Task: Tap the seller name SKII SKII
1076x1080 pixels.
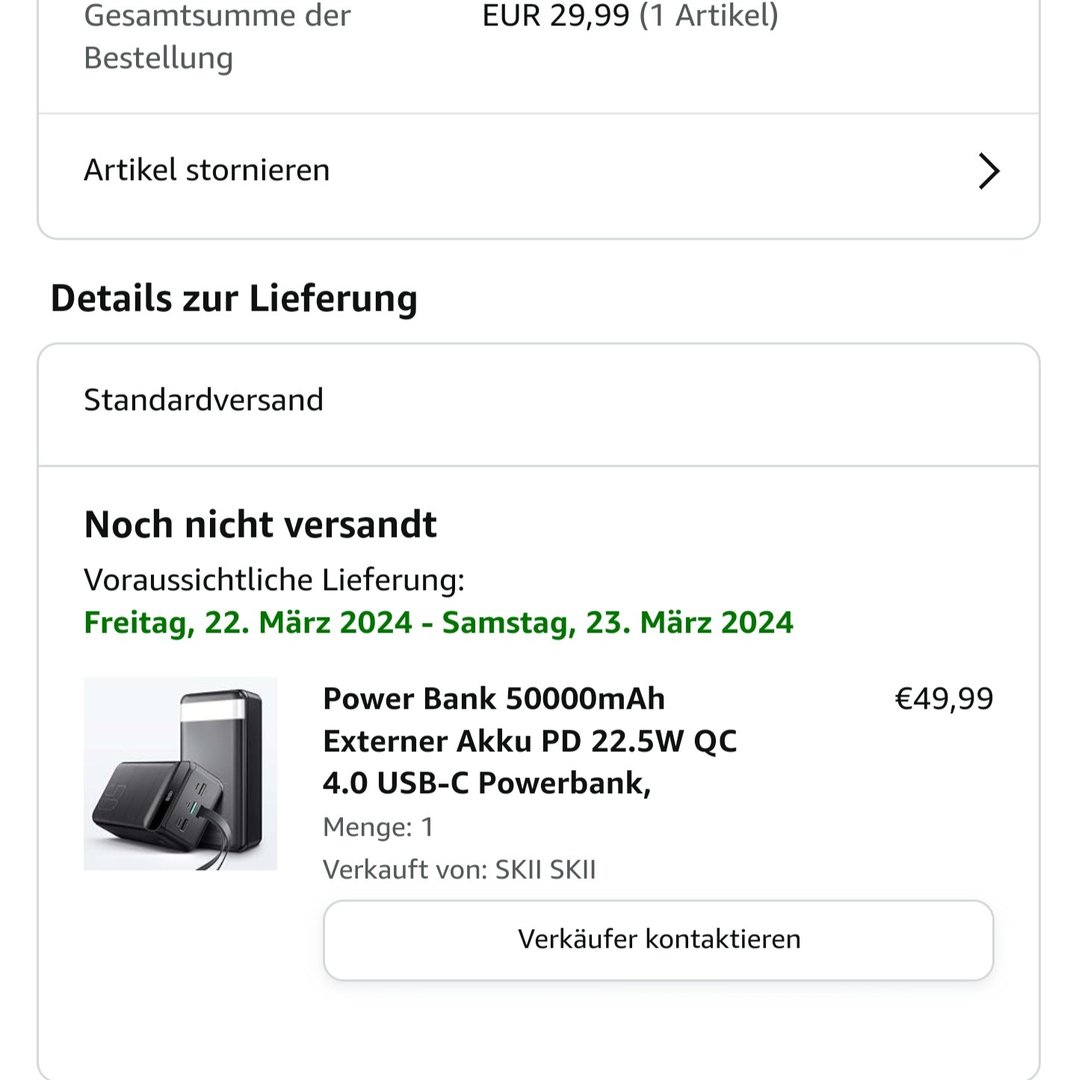Action: (x=546, y=870)
